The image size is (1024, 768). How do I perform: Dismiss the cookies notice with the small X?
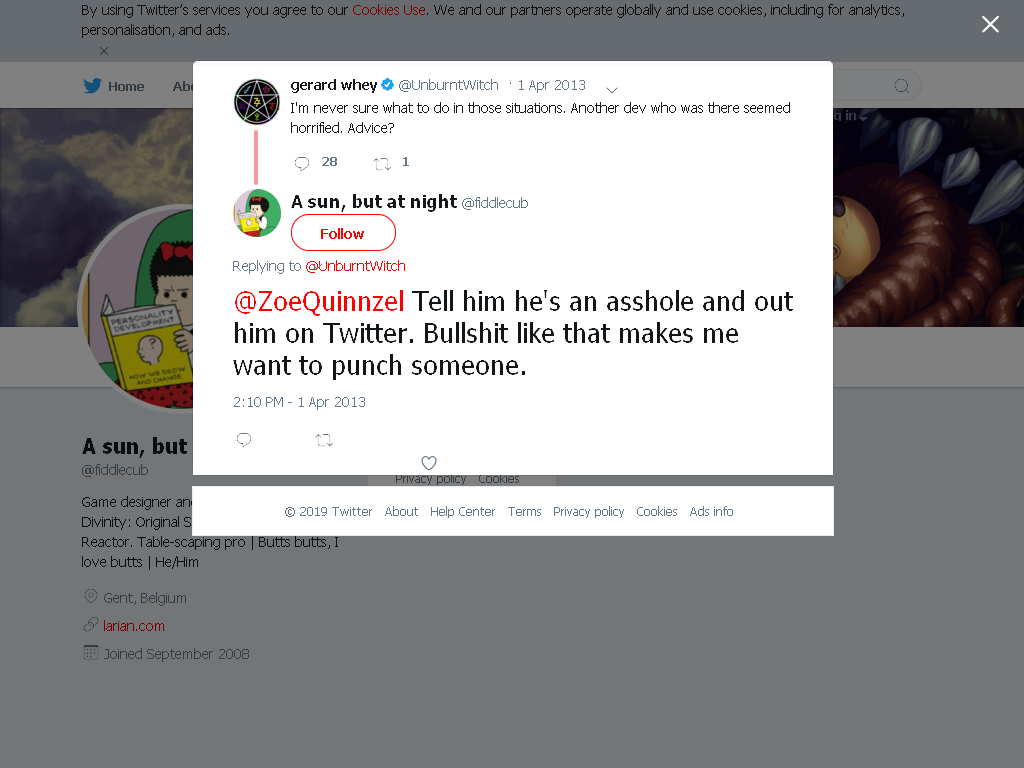pos(104,51)
